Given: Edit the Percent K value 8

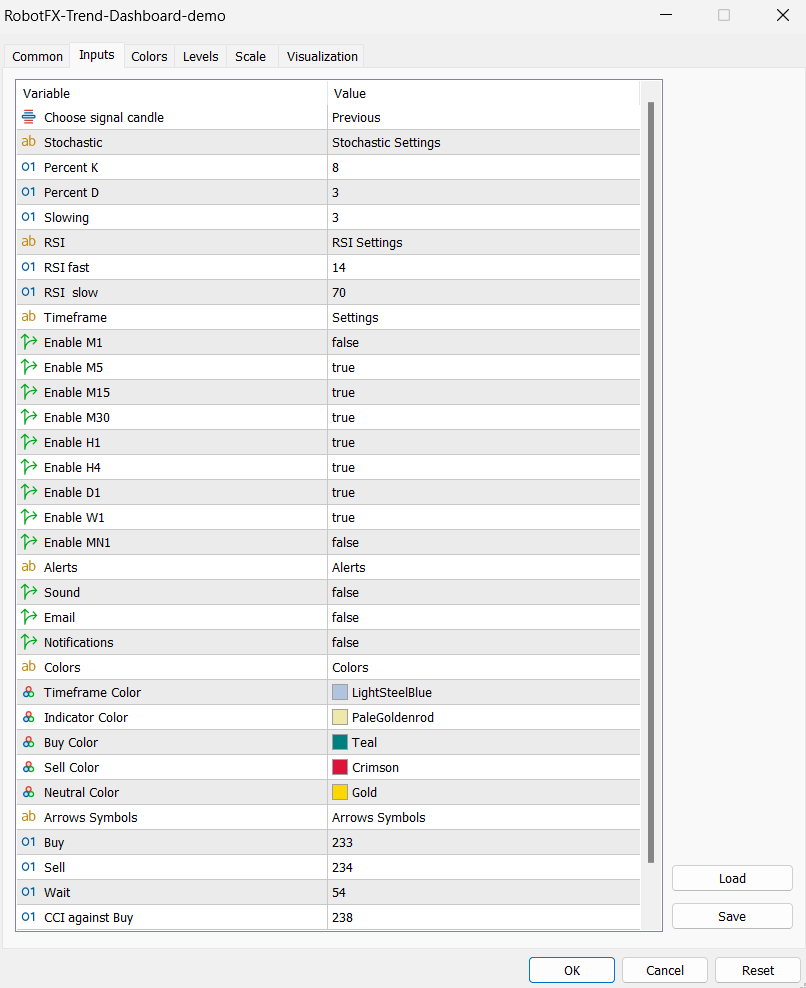Looking at the screenshot, I should pos(483,168).
